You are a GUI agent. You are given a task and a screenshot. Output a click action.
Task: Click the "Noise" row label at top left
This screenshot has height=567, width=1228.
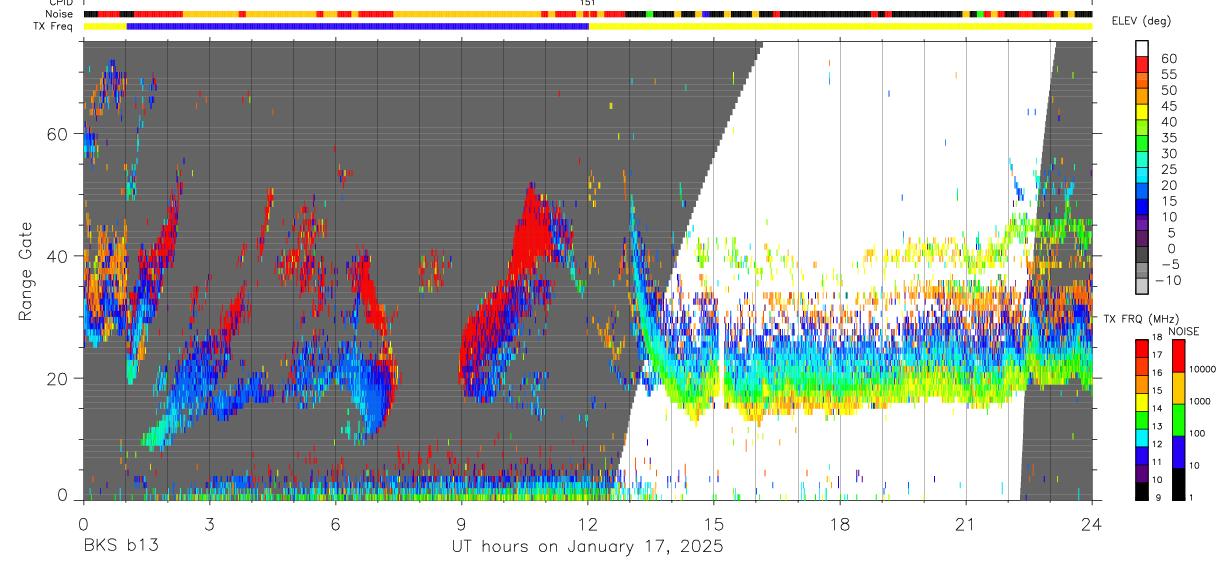59,14
